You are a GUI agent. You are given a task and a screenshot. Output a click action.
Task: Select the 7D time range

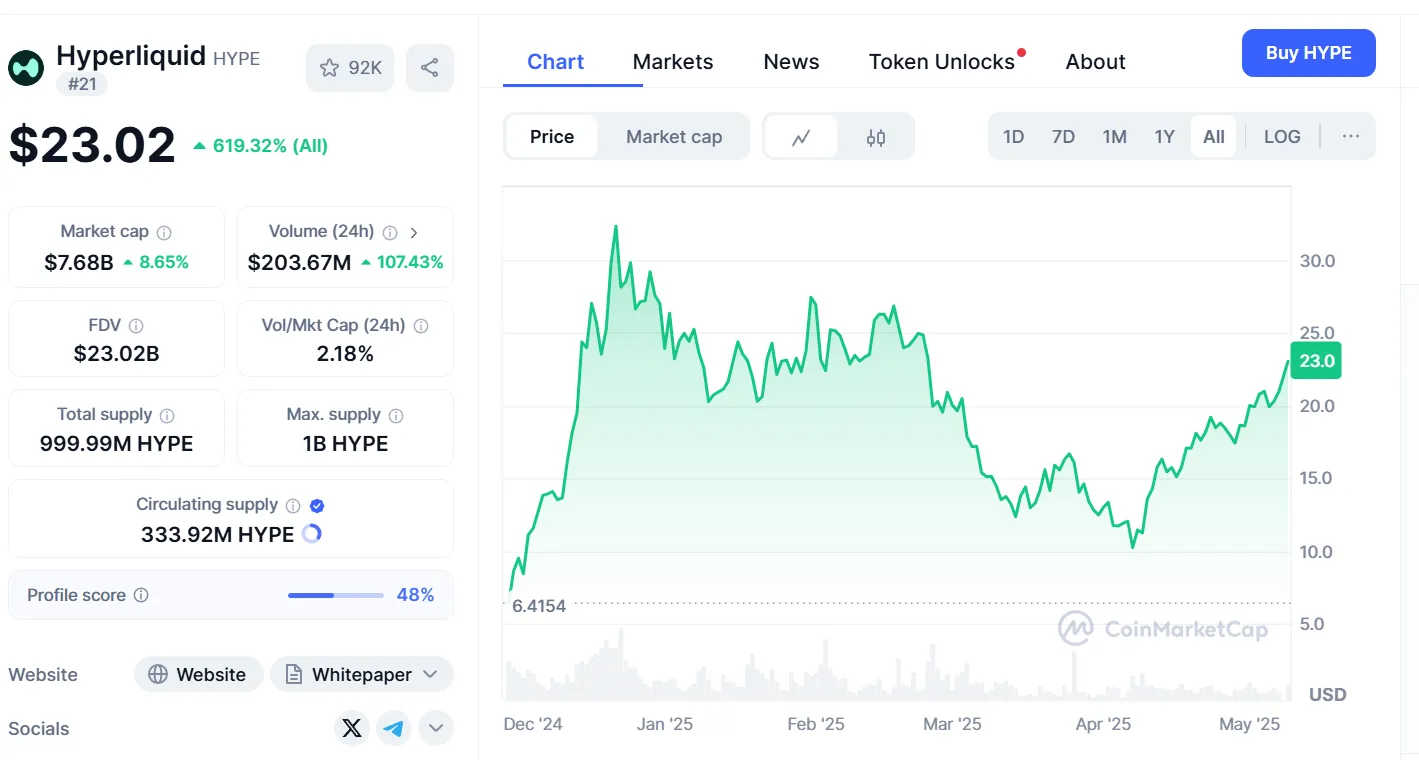pyautogui.click(x=1063, y=137)
